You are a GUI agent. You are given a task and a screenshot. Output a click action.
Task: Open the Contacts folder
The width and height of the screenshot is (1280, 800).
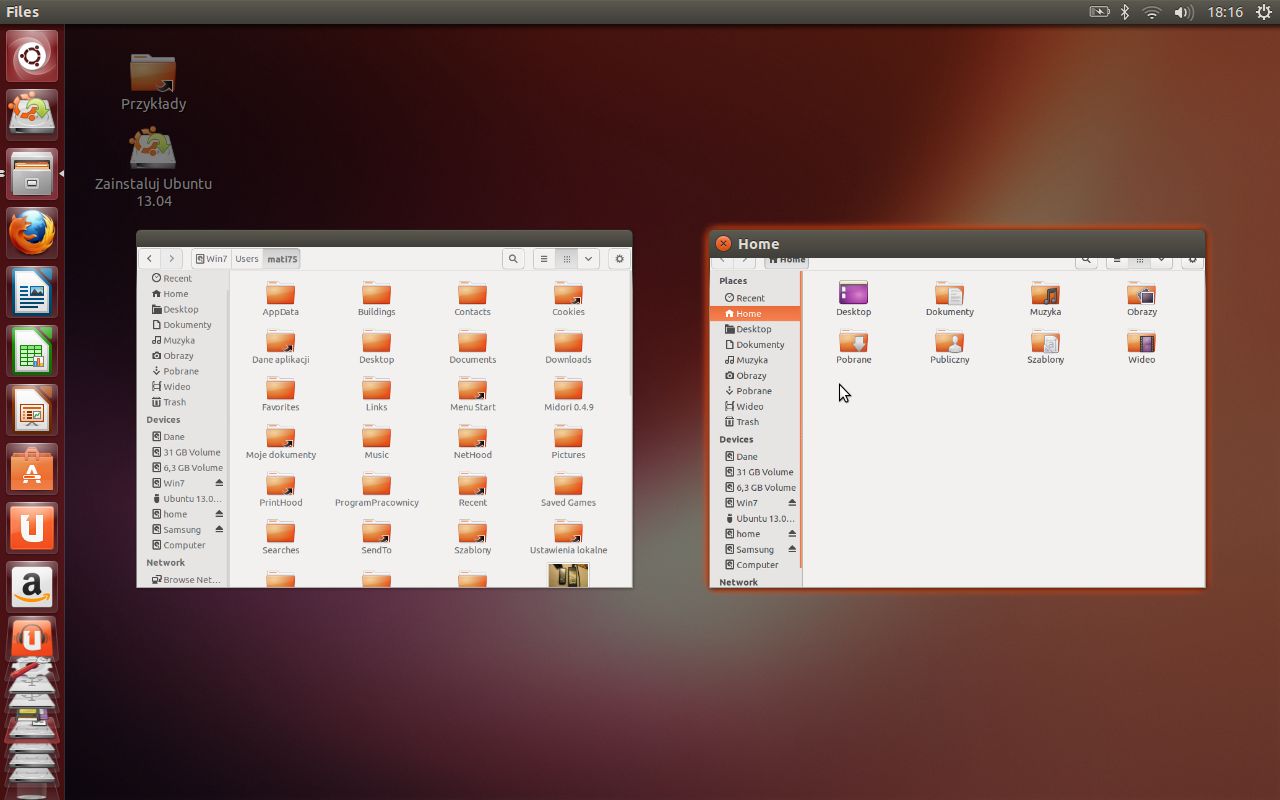(472, 299)
